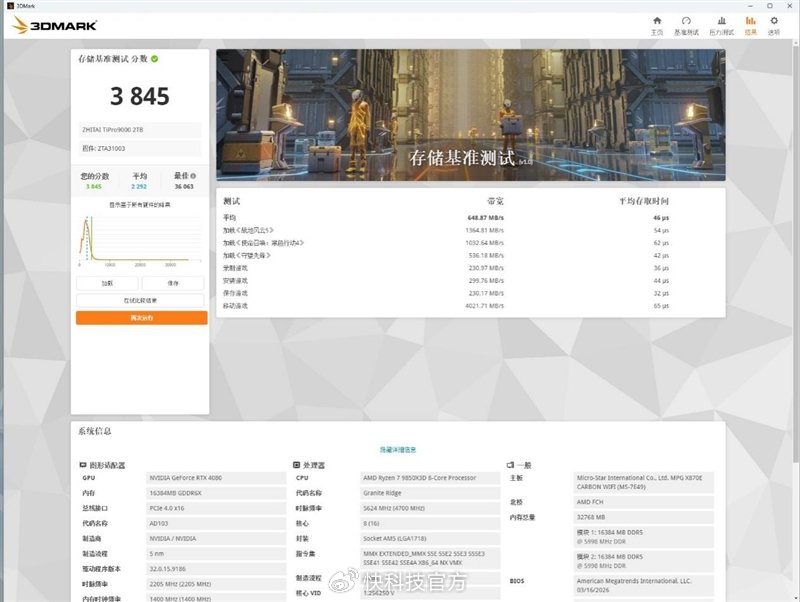Click the green 3 845 under 您的分数

click(94, 187)
